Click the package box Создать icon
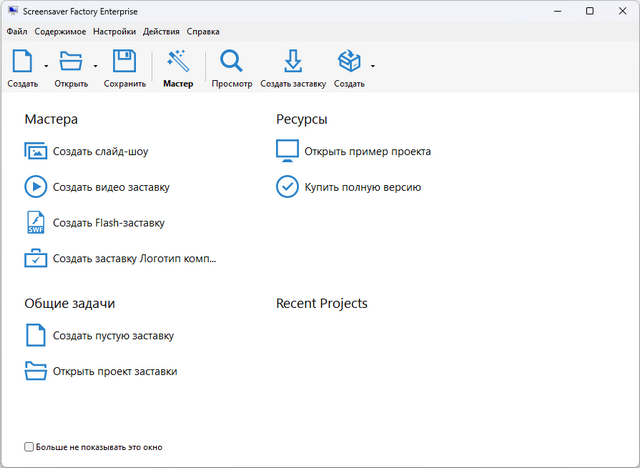 coord(349,62)
